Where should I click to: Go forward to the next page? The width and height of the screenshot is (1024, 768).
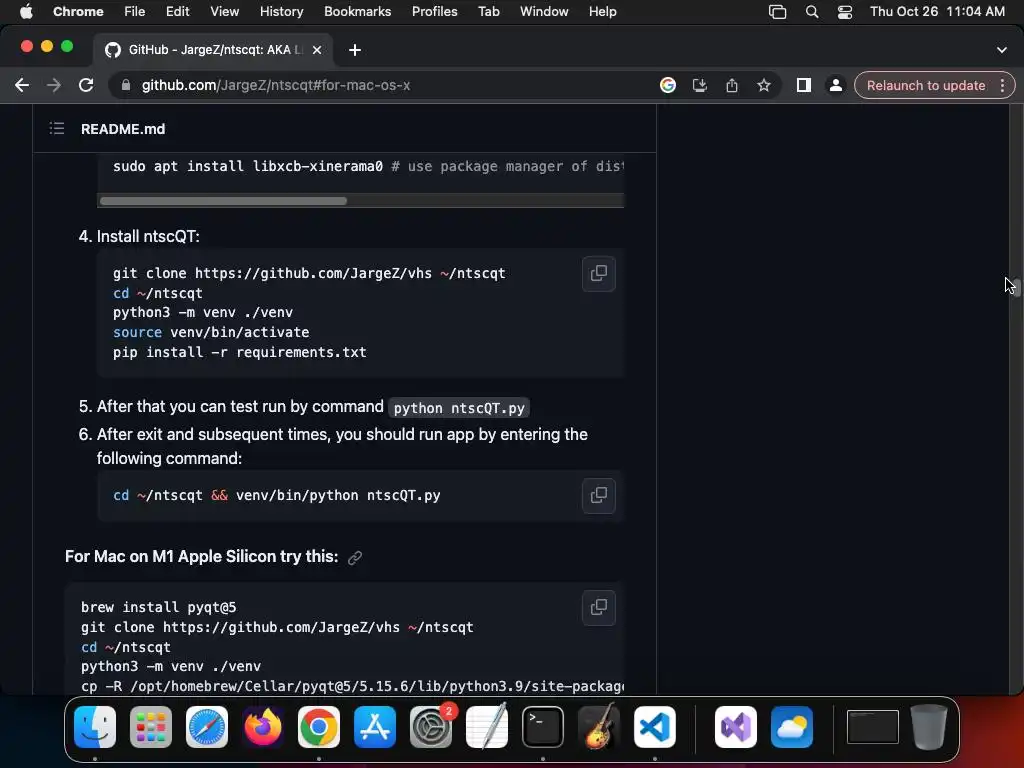tap(54, 85)
